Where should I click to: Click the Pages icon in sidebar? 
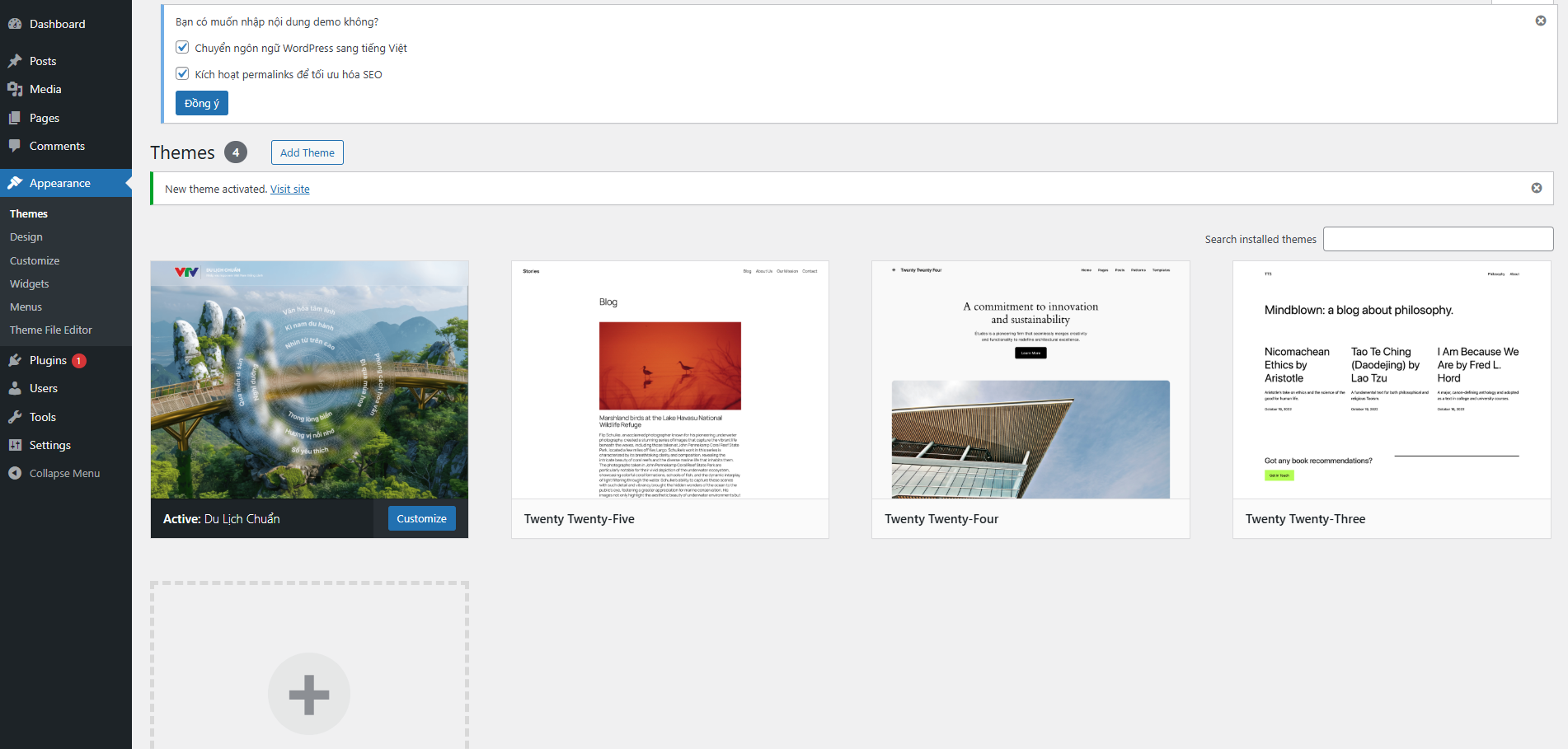[x=15, y=118]
